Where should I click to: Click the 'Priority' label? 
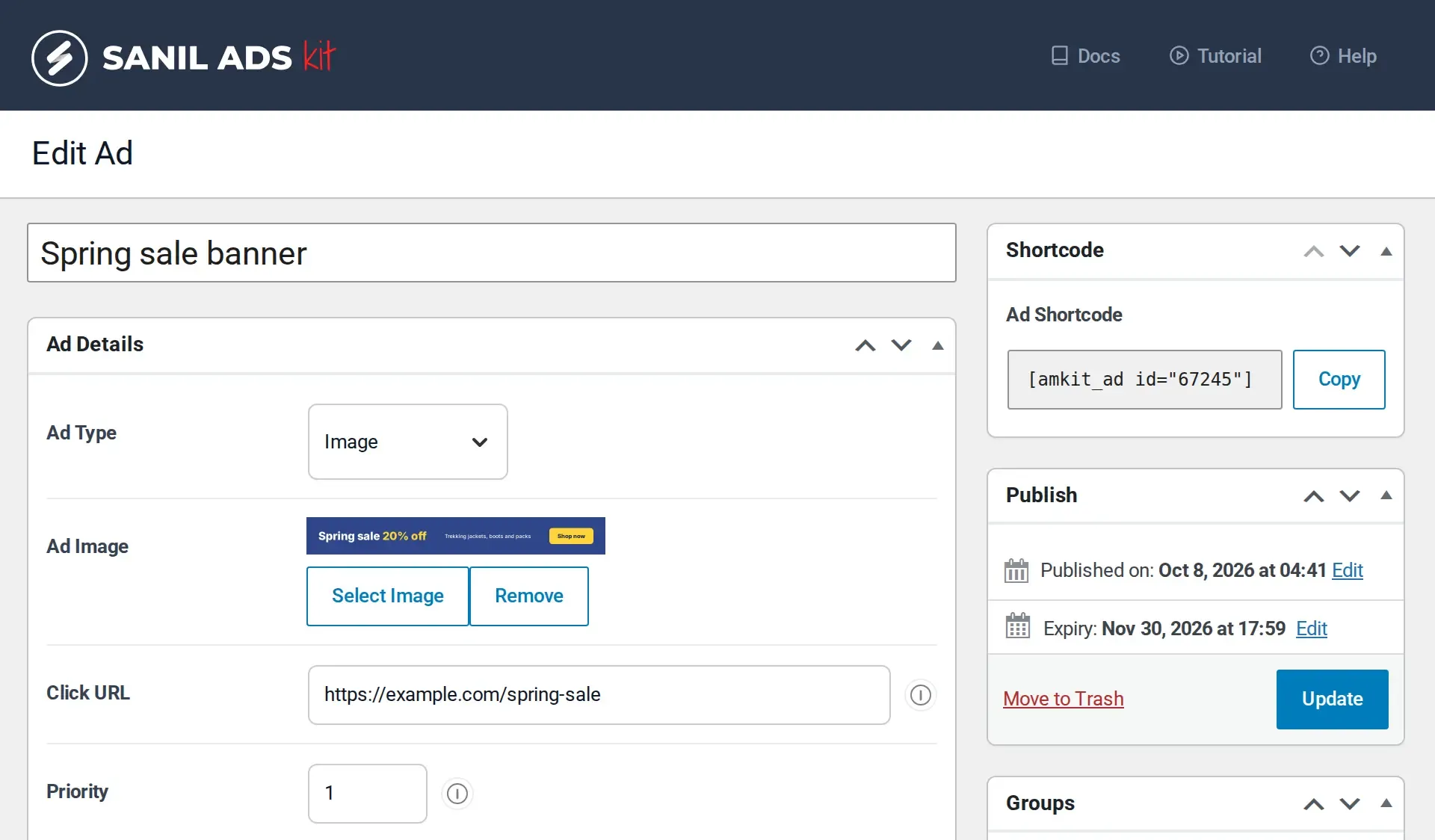(77, 791)
